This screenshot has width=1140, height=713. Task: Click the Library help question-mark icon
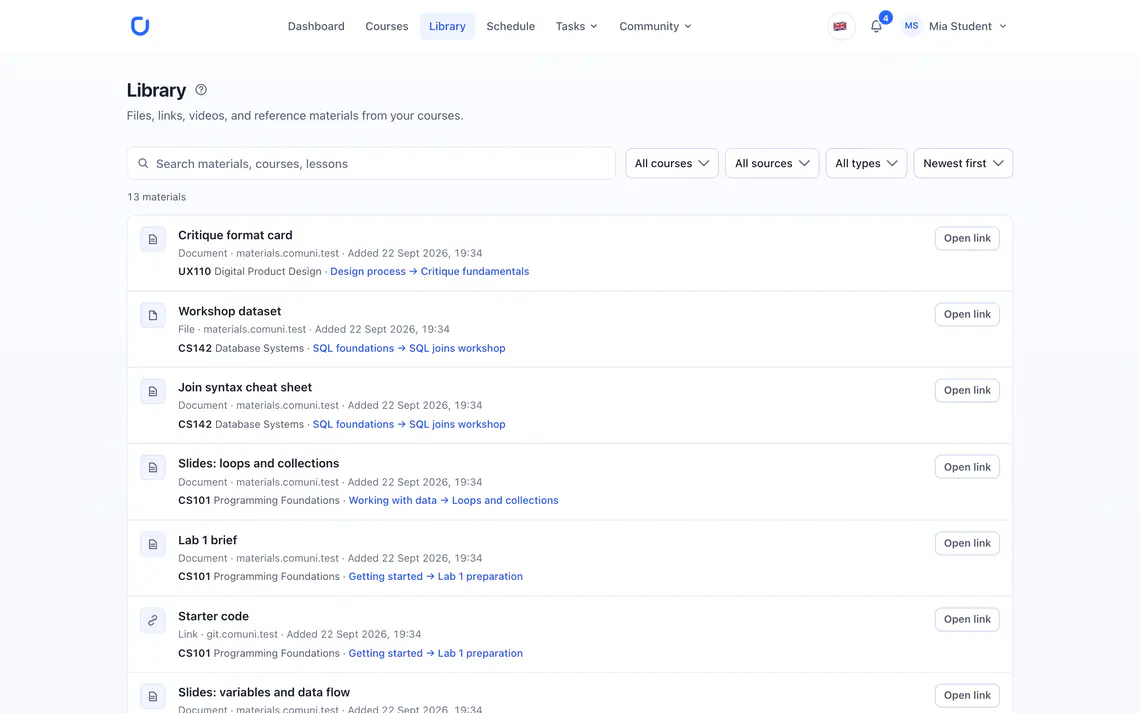(x=201, y=89)
